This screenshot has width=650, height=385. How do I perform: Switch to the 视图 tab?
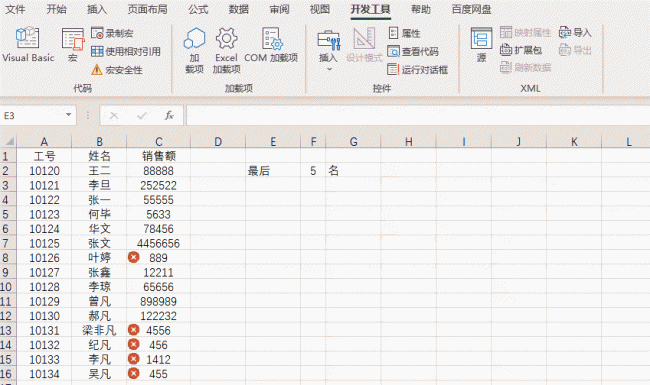(320, 9)
